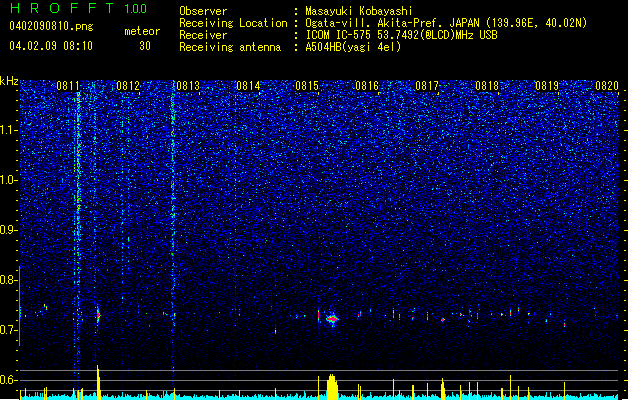This screenshot has width=629, height=400.
Task: Click the kHz axis unit label
Action: (9, 81)
